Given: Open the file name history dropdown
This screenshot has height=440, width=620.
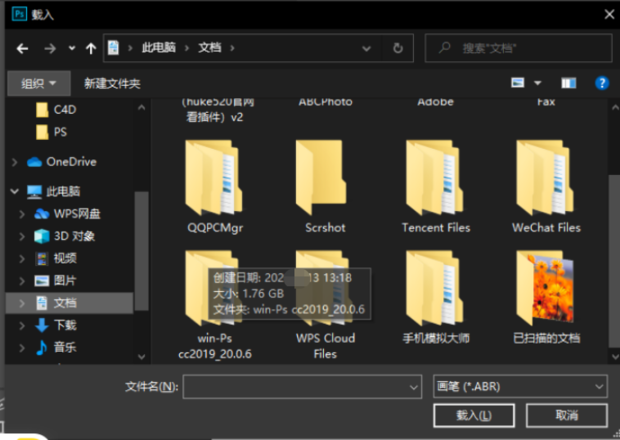Looking at the screenshot, I should pos(414,387).
